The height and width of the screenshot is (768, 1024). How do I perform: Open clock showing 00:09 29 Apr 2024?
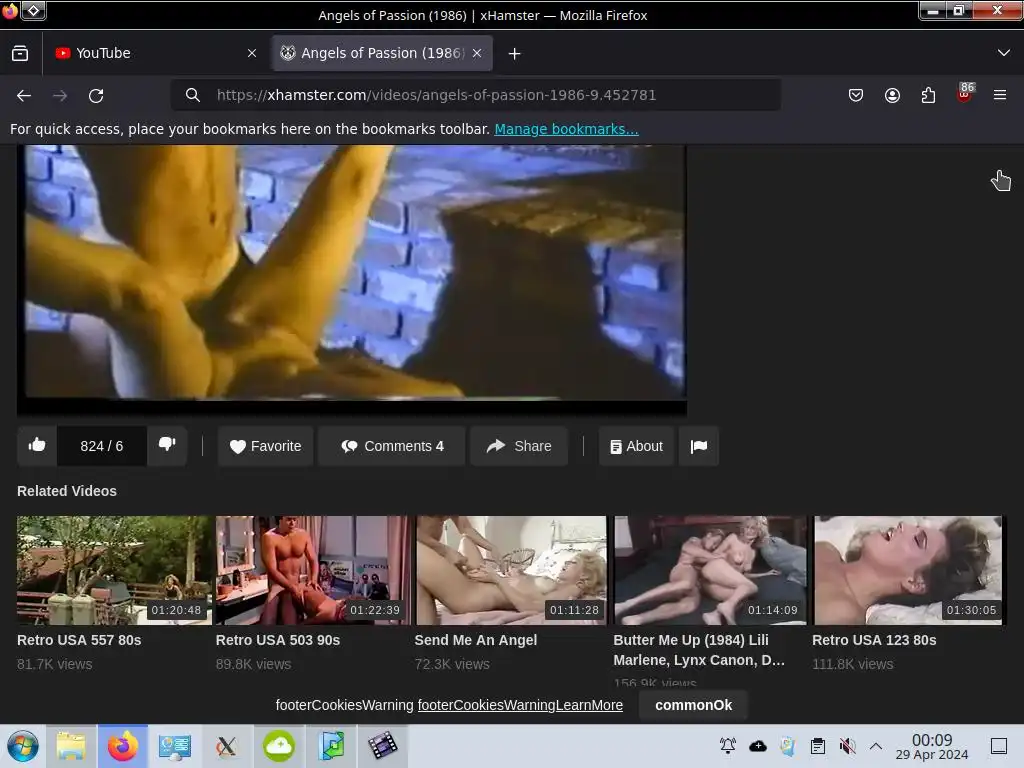pyautogui.click(x=932, y=746)
